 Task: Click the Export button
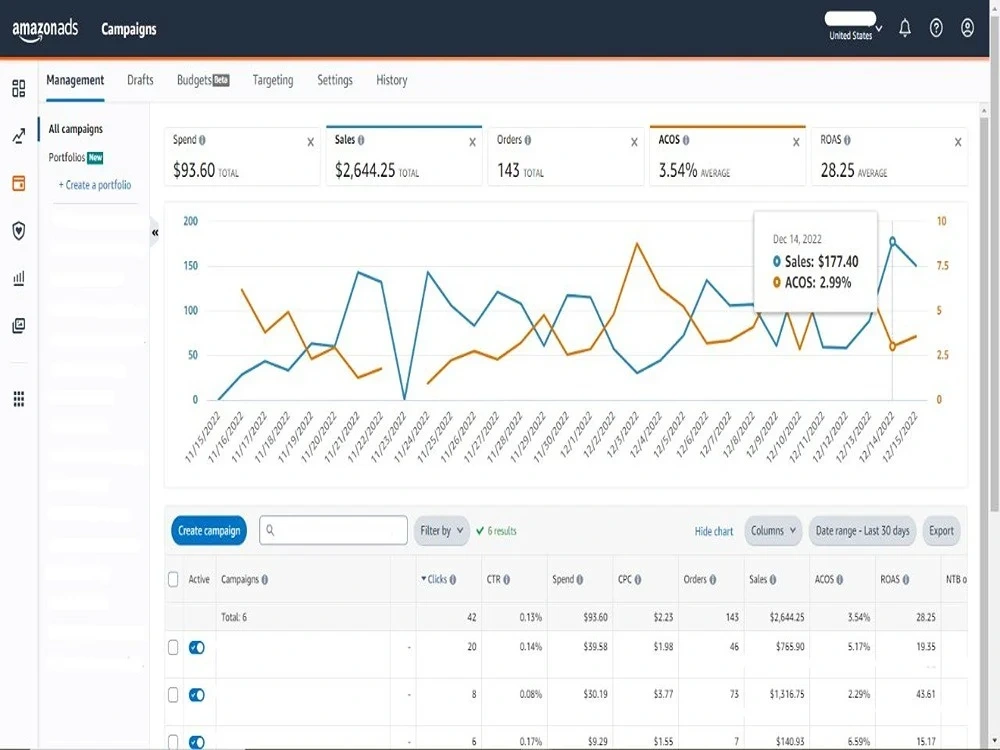pos(941,531)
